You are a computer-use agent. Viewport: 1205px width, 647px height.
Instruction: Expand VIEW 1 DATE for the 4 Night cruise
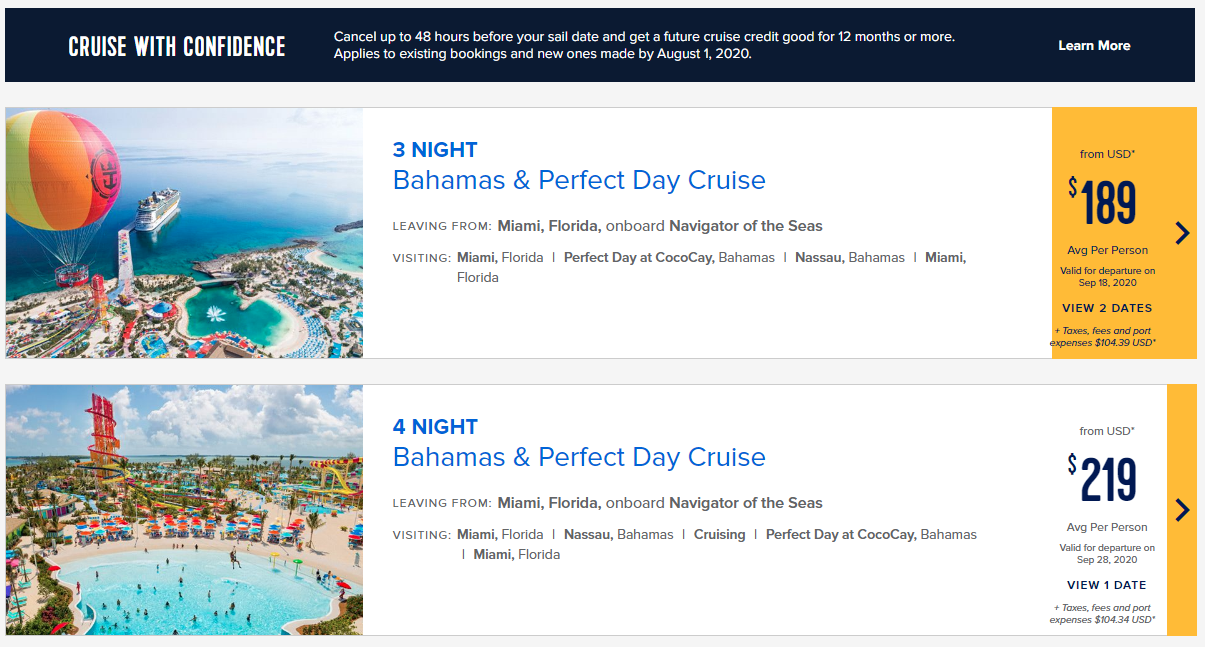tap(1107, 585)
